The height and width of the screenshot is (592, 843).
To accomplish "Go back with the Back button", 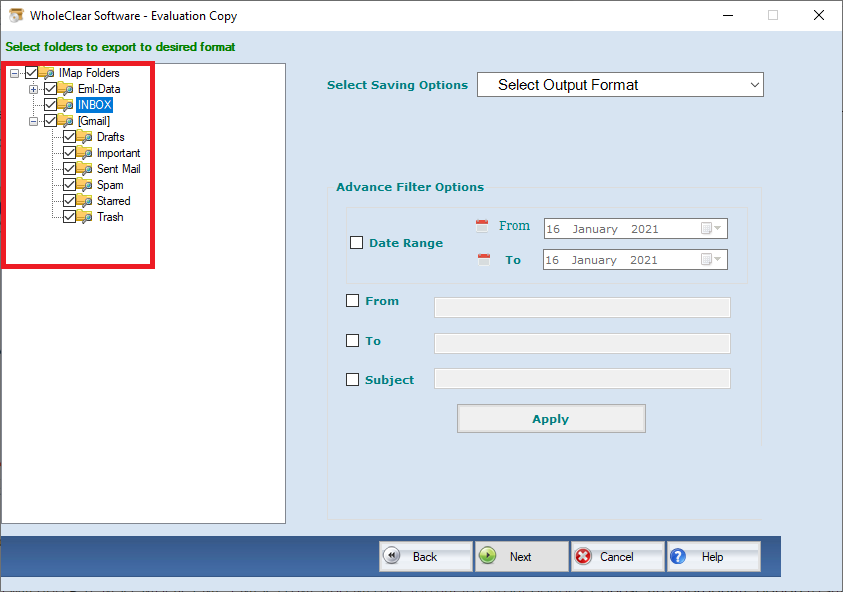I will pos(426,557).
